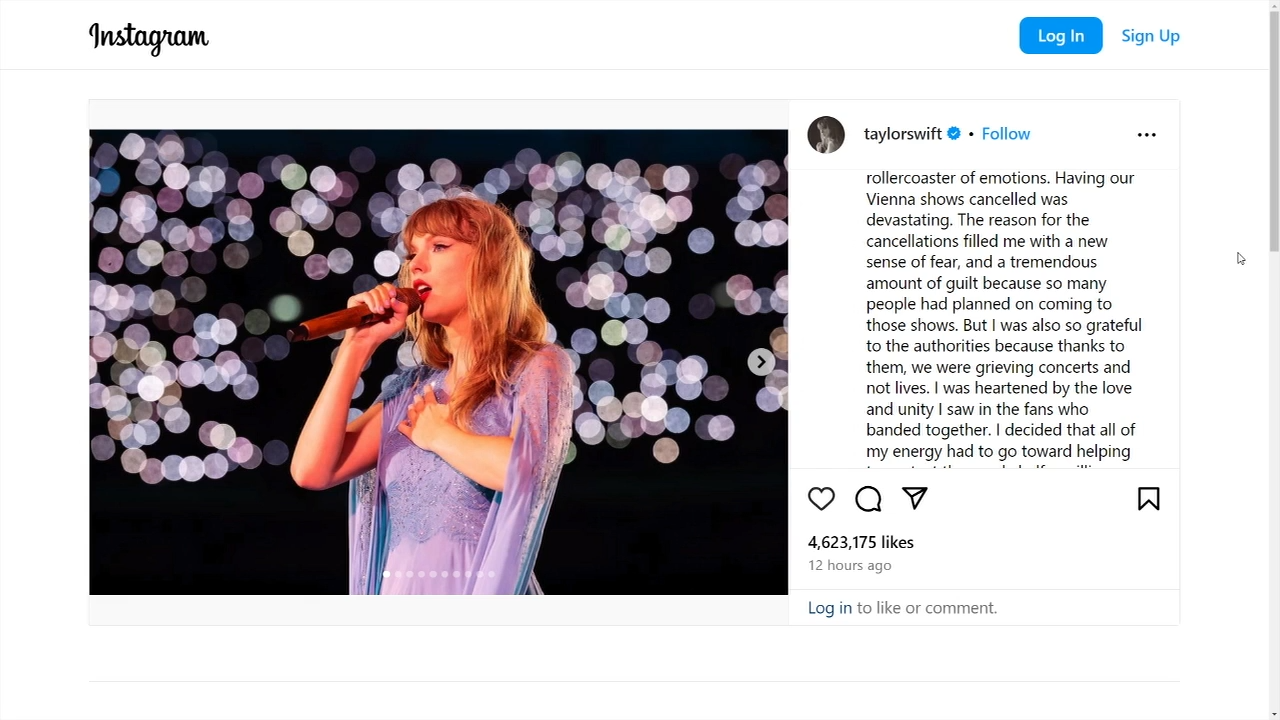Click the blue verified badge
1280x720 pixels.
click(x=954, y=134)
